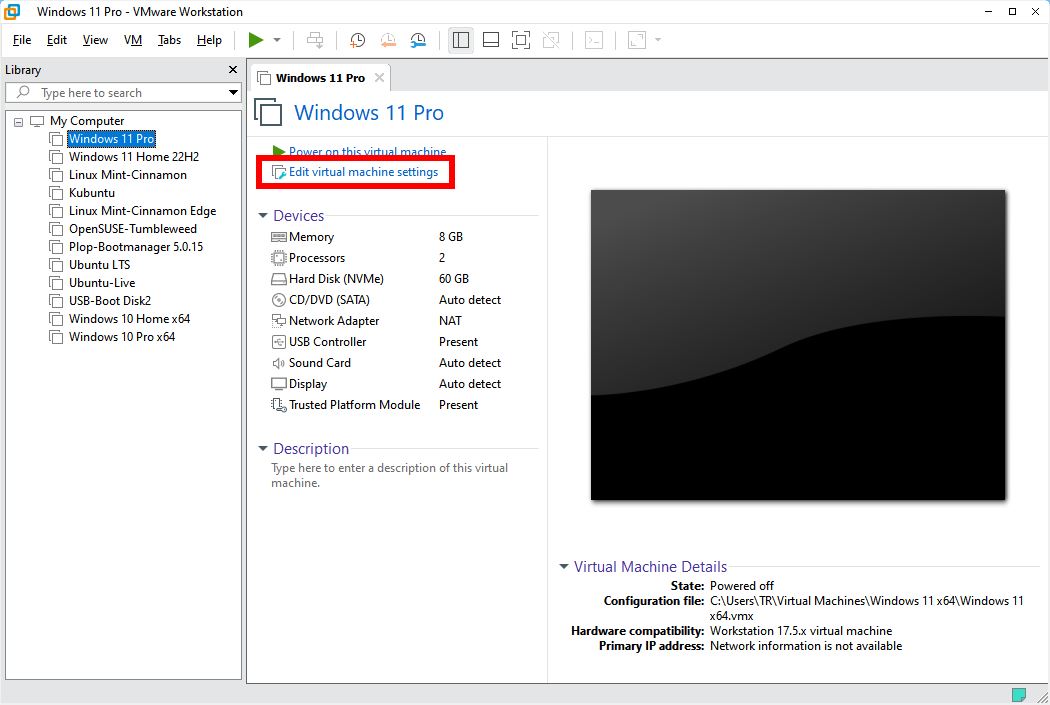Open the library search filter dropdown
1050x705 pixels.
(x=233, y=92)
